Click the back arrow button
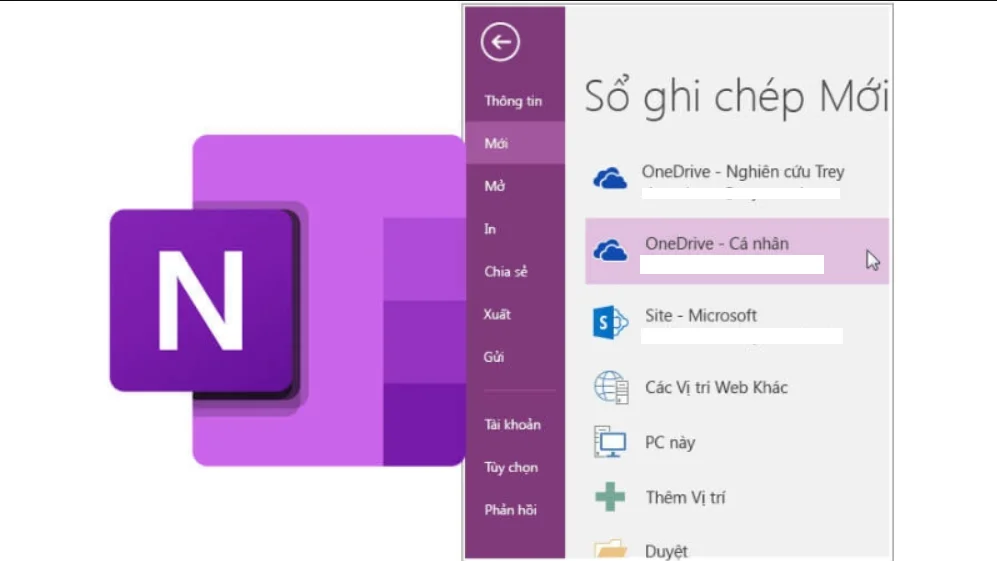The width and height of the screenshot is (997, 561). pyautogui.click(x=500, y=42)
